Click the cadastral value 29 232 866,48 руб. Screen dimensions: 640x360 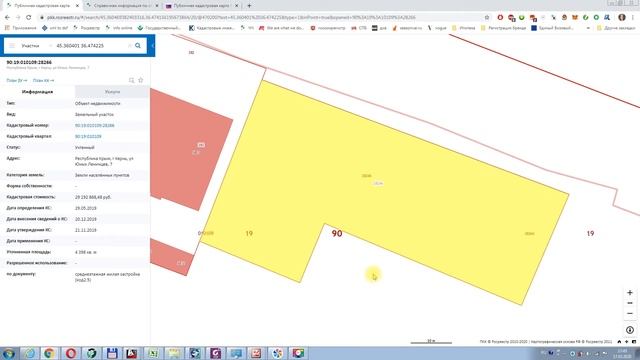pyautogui.click(x=93, y=197)
